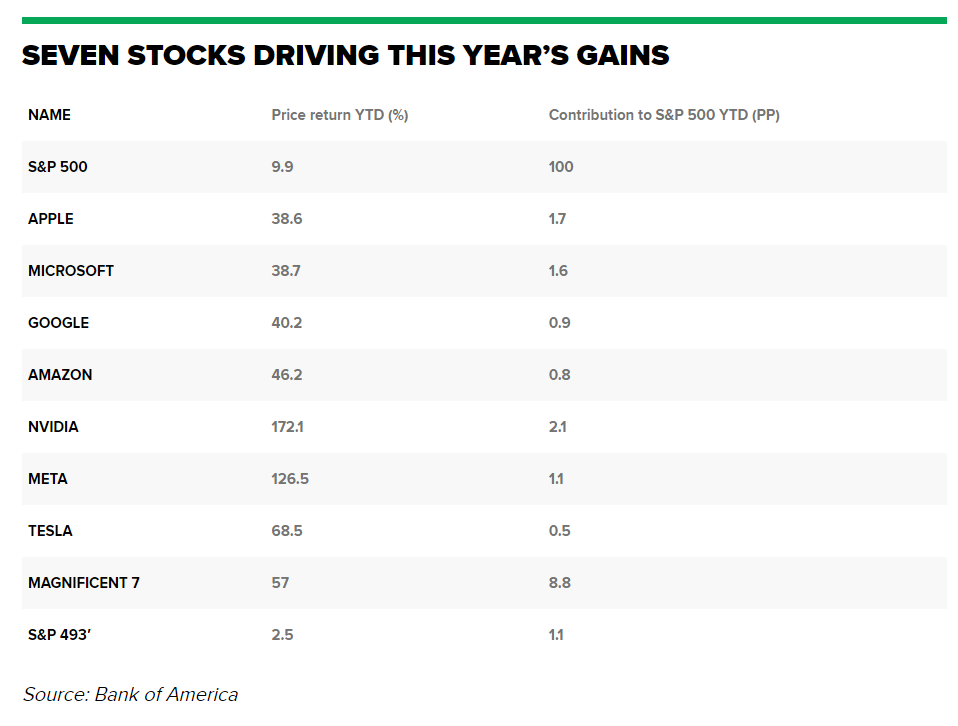Select the MAGNIFICENT 7 row label
The width and height of the screenshot is (958, 726).
click(x=84, y=582)
